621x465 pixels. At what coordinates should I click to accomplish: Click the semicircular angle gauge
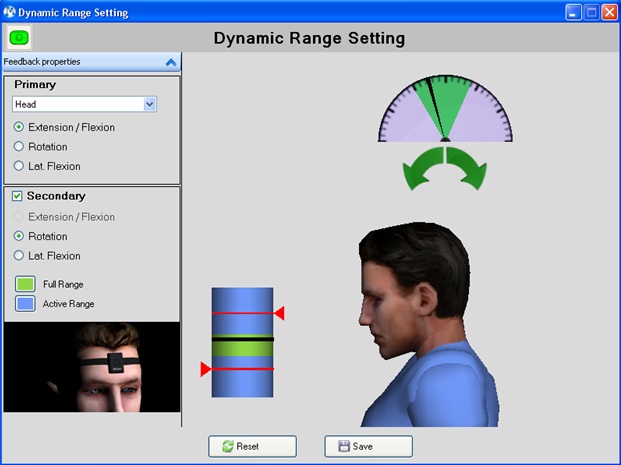445,108
